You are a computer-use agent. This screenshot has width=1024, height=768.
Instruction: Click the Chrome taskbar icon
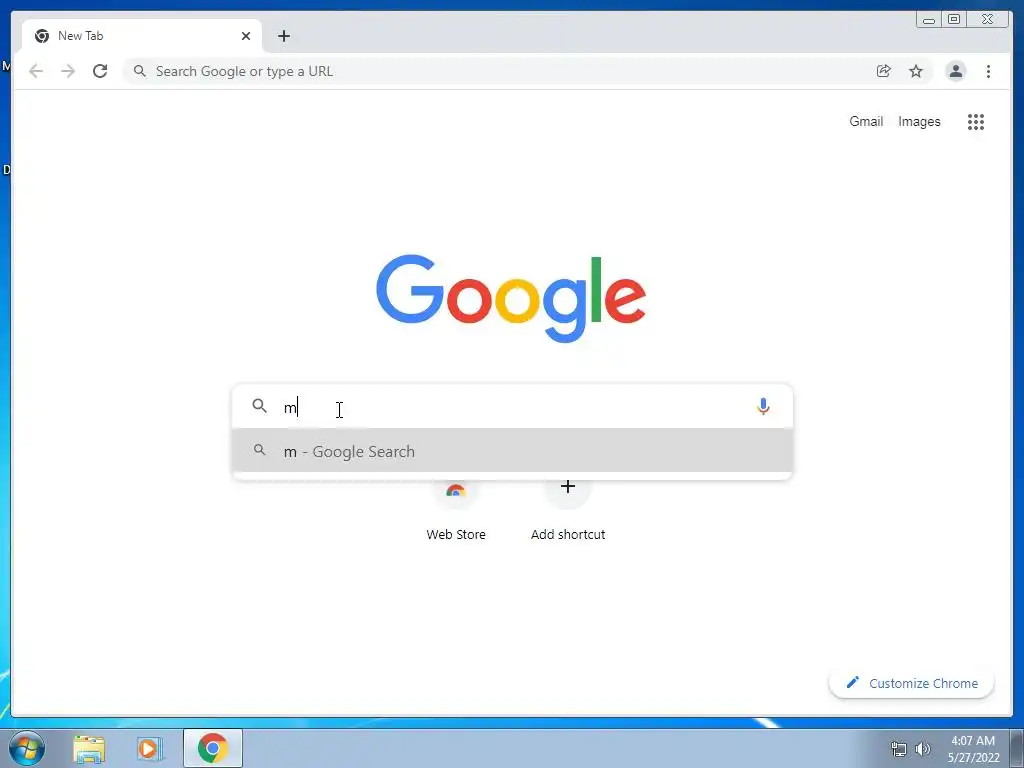(x=213, y=748)
